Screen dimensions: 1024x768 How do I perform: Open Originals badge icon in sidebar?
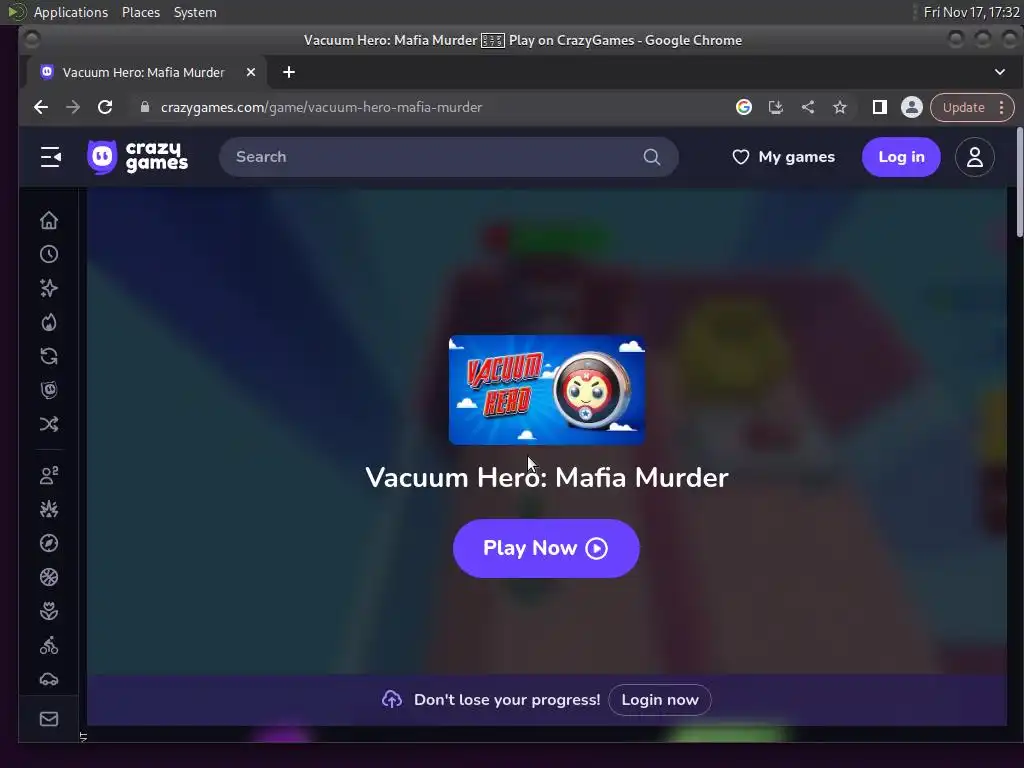tap(49, 390)
